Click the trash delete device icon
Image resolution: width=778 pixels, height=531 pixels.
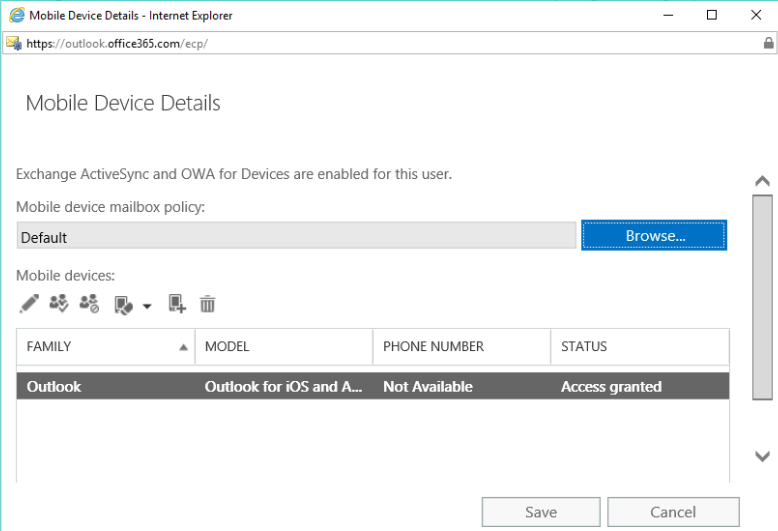click(x=207, y=304)
